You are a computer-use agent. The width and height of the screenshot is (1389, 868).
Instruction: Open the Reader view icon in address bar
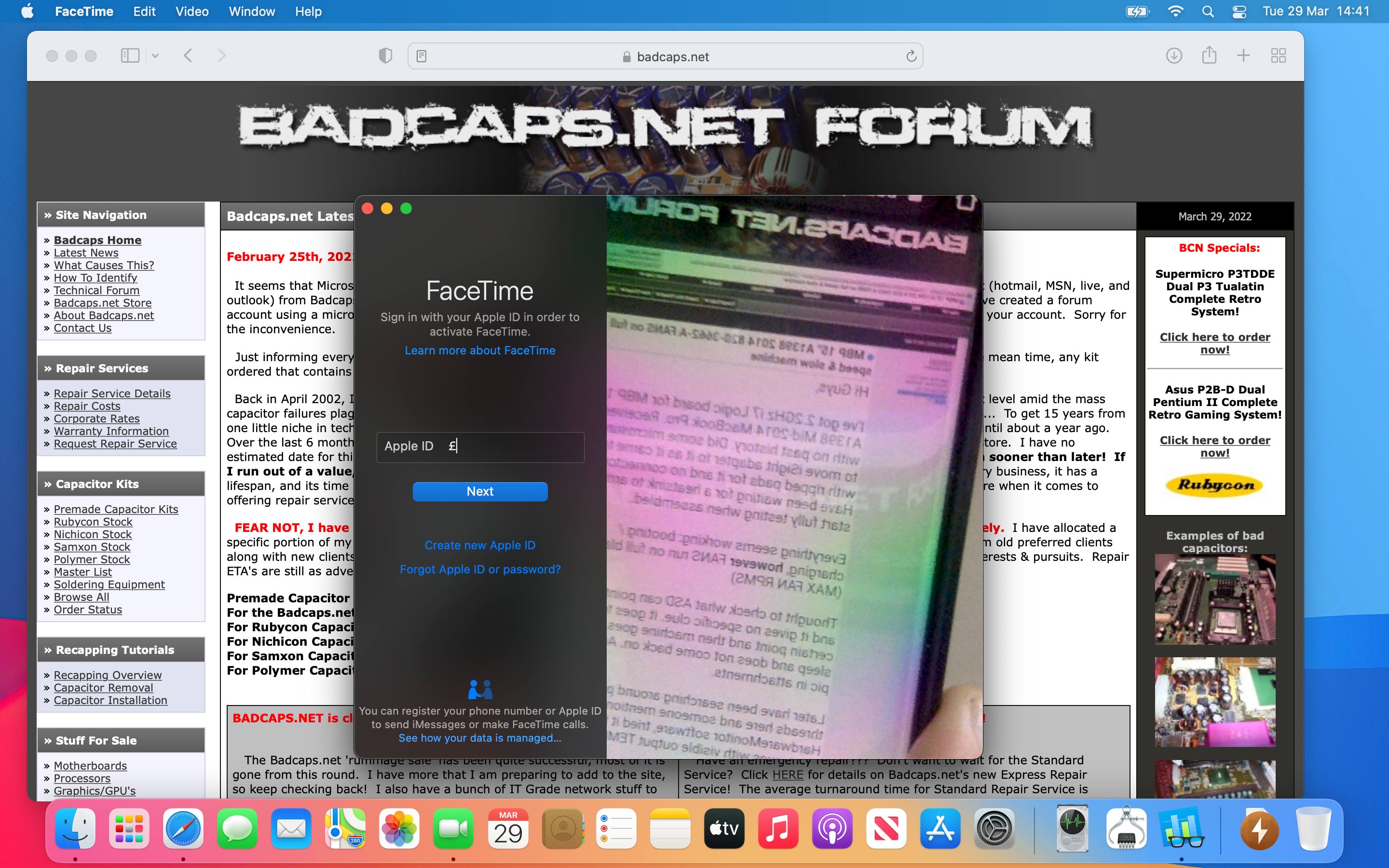coord(422,56)
